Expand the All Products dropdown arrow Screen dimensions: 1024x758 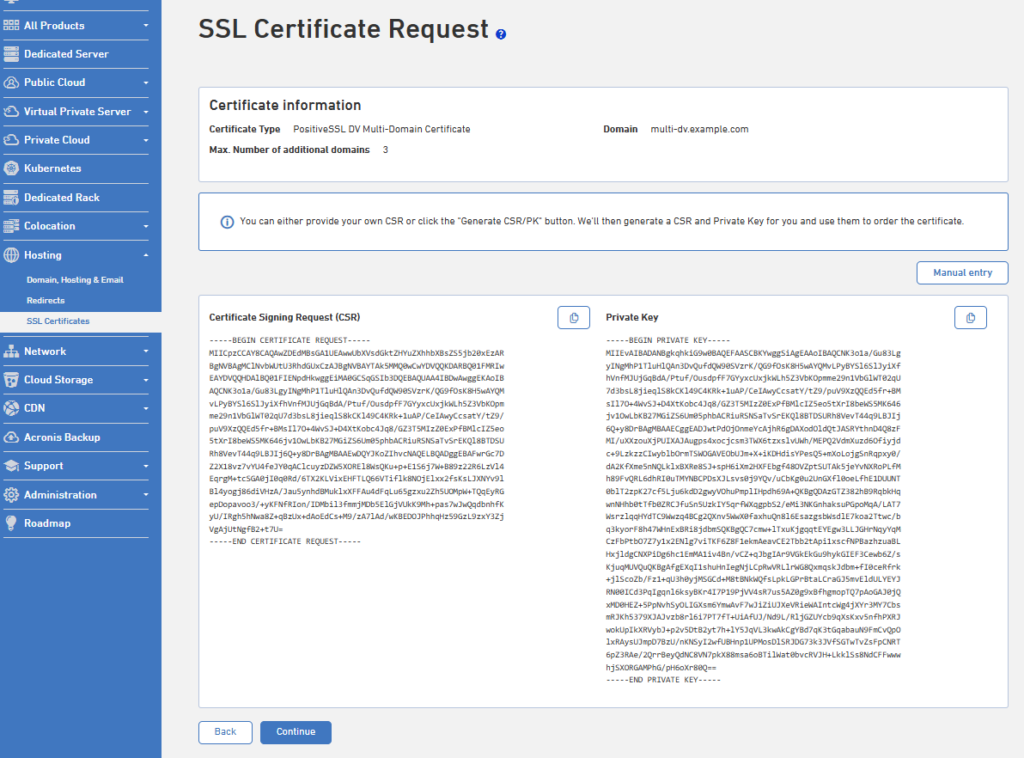point(146,25)
